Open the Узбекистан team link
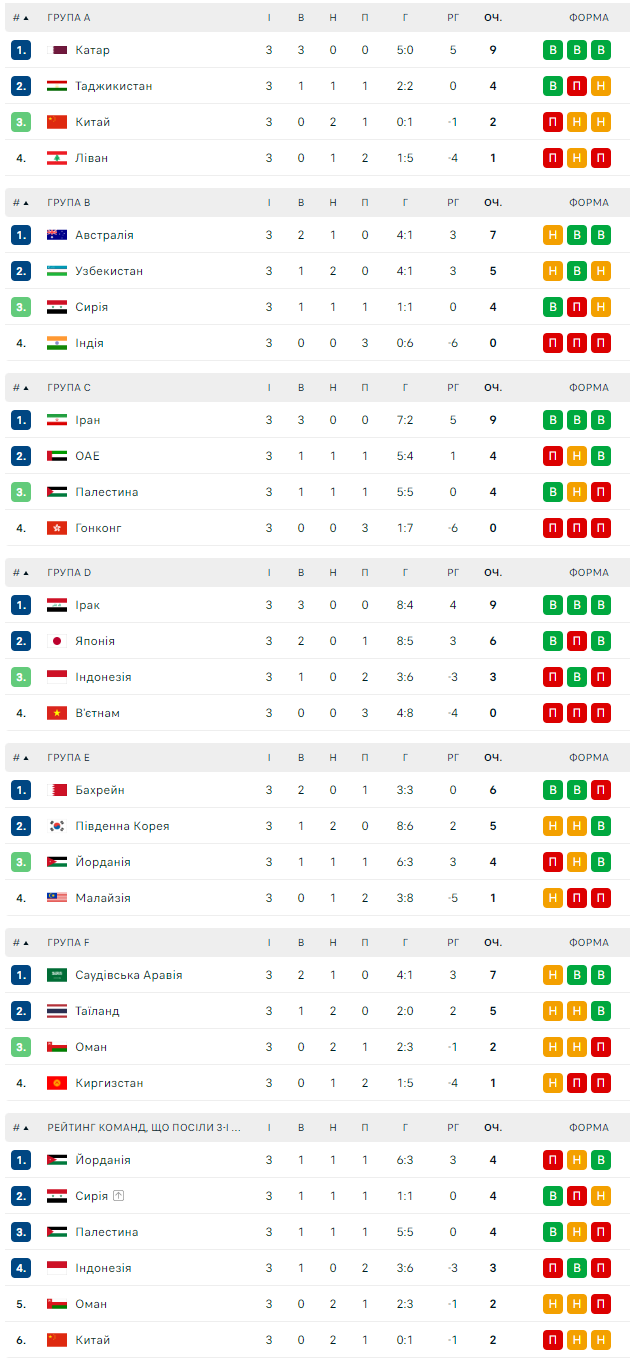630x1362 pixels. click(x=109, y=271)
